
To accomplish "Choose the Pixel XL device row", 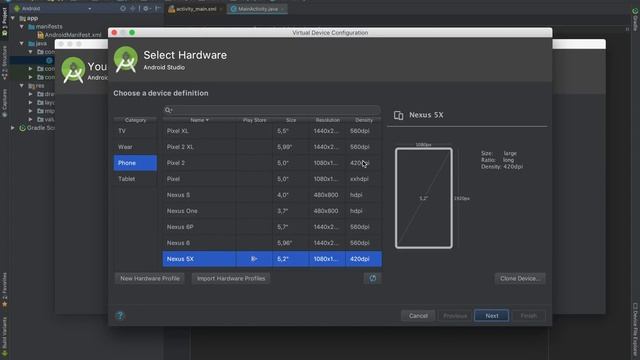I will pos(272,131).
